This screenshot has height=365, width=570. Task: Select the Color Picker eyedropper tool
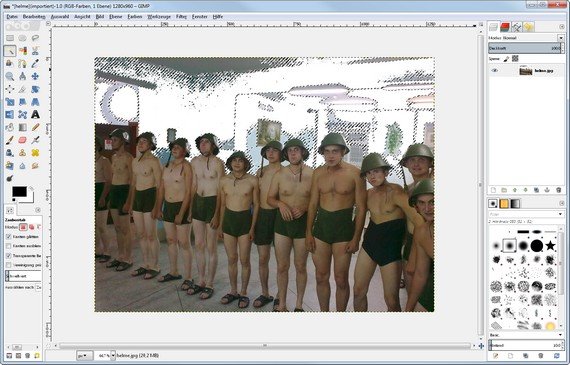coord(35,64)
